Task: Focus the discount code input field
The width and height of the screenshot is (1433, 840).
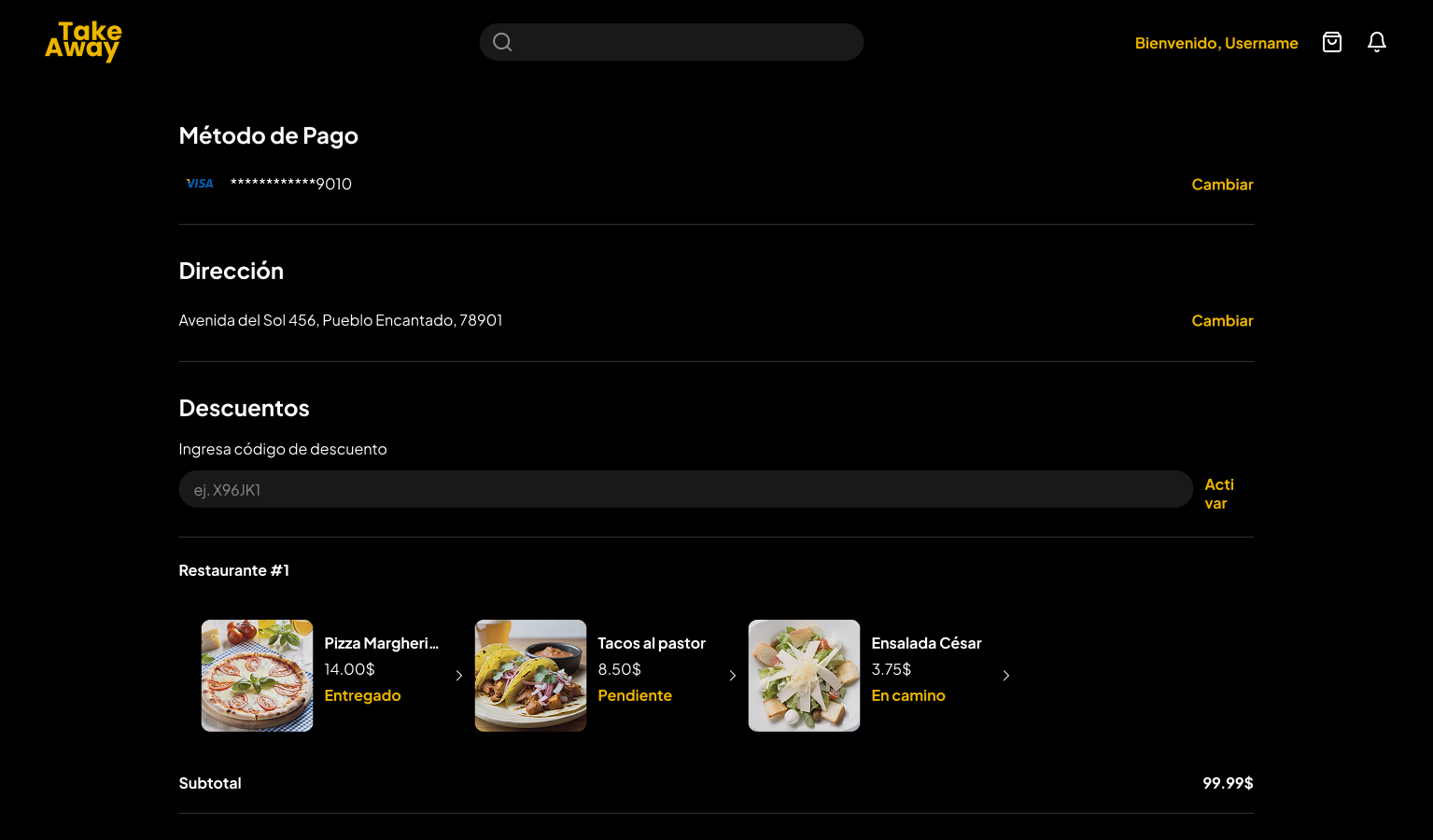Action: 685,489
